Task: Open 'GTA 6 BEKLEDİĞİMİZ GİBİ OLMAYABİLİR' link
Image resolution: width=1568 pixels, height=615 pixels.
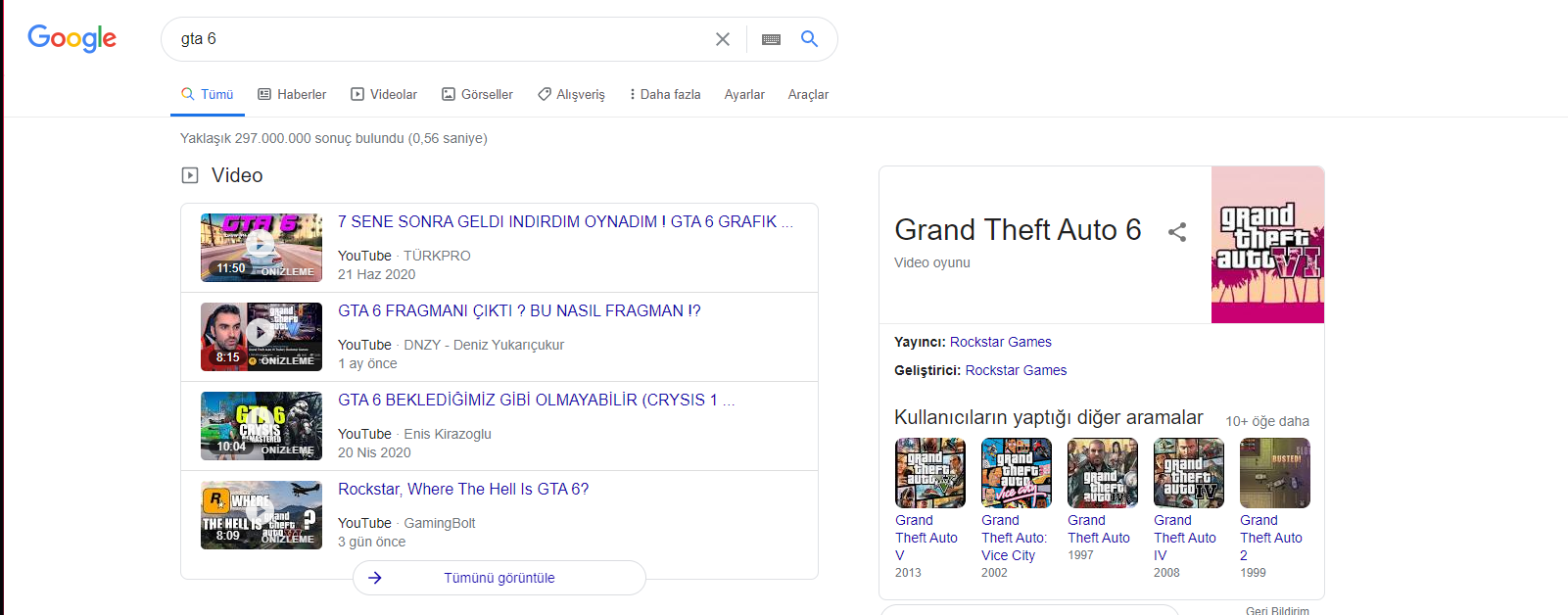Action: pyautogui.click(x=536, y=400)
